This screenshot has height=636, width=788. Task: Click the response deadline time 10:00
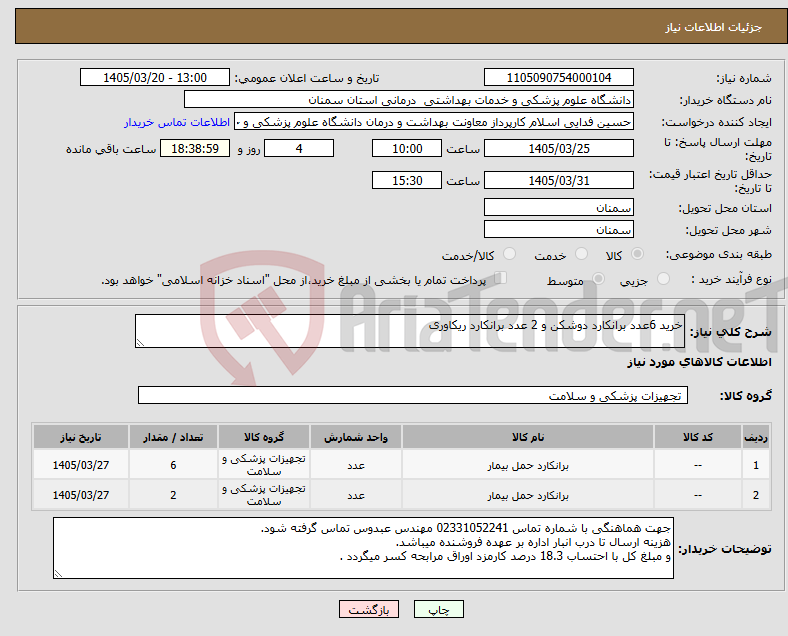tap(407, 148)
